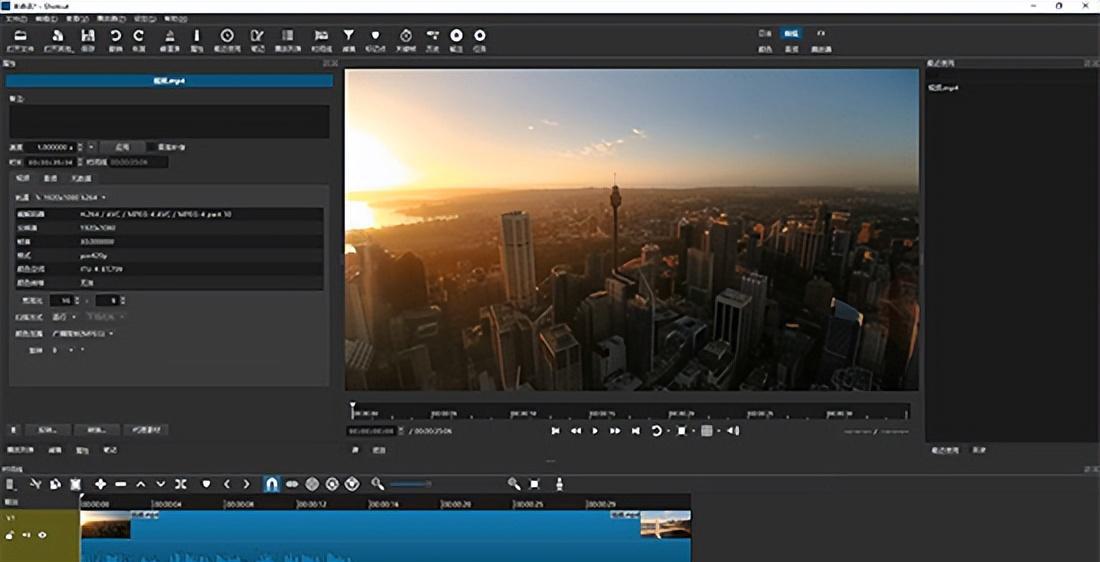Overwrite clip with down chevron icon

pyautogui.click(x=161, y=484)
